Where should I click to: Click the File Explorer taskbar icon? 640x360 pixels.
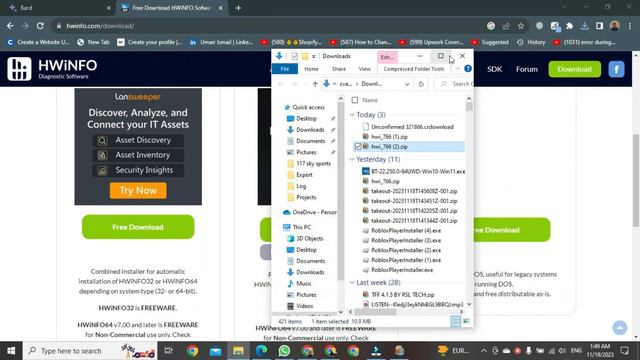tap(238, 351)
